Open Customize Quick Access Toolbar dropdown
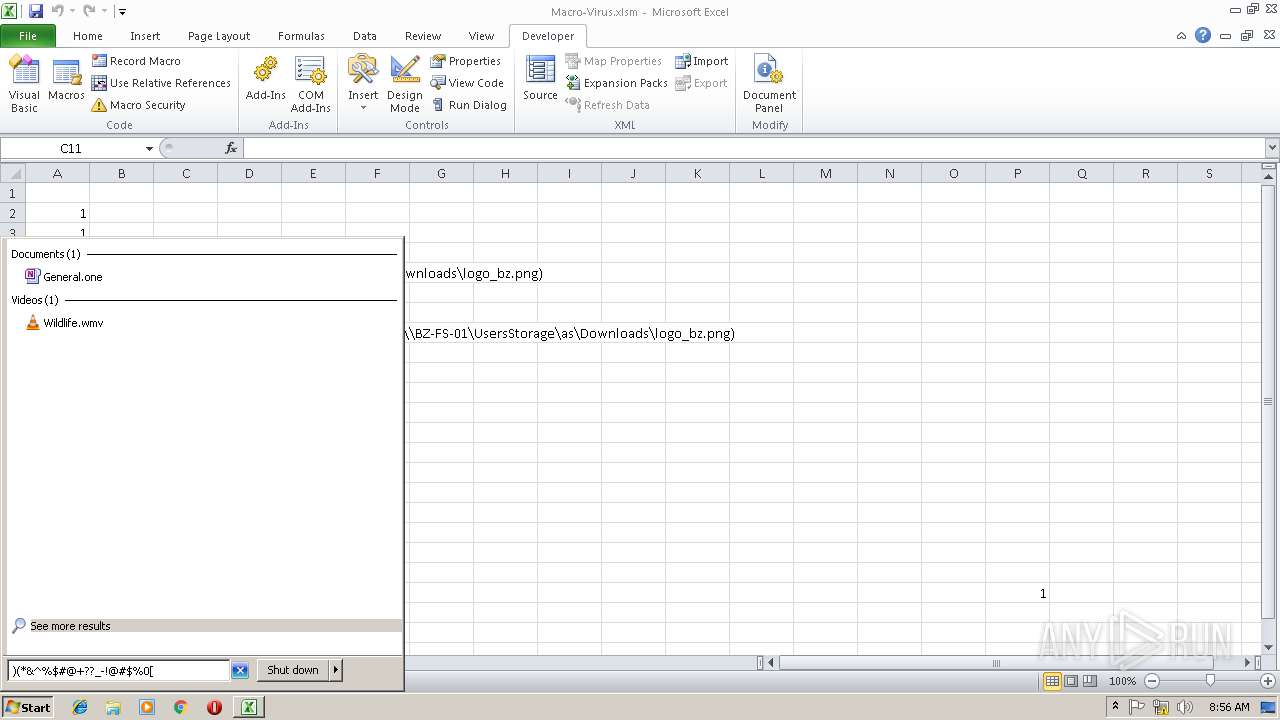The image size is (1280, 720). tap(122, 12)
